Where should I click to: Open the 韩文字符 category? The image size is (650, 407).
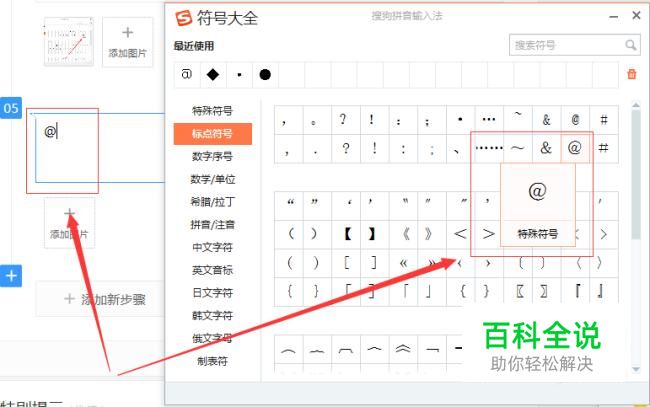212,316
